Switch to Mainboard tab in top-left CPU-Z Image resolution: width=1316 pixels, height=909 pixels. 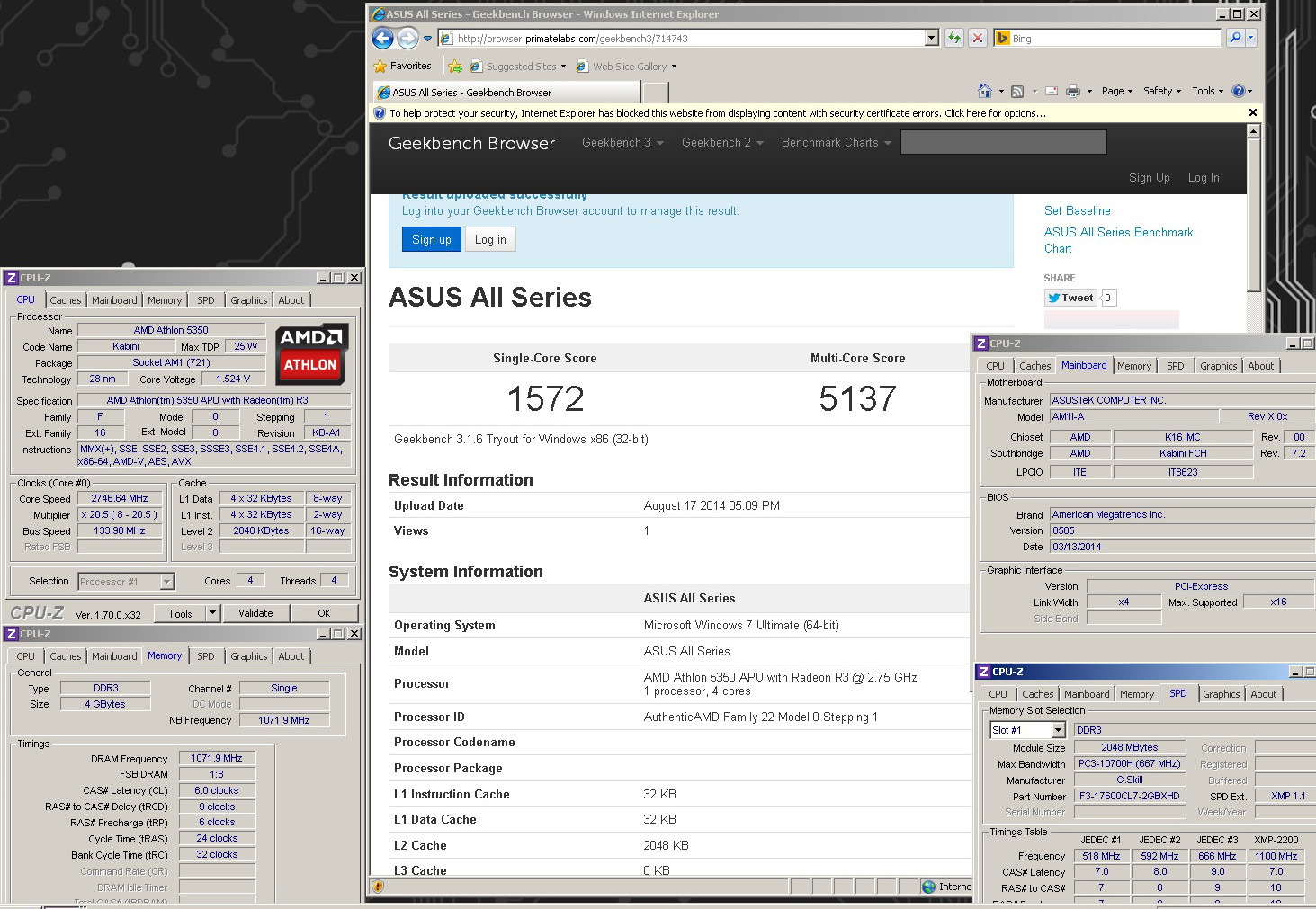click(114, 300)
